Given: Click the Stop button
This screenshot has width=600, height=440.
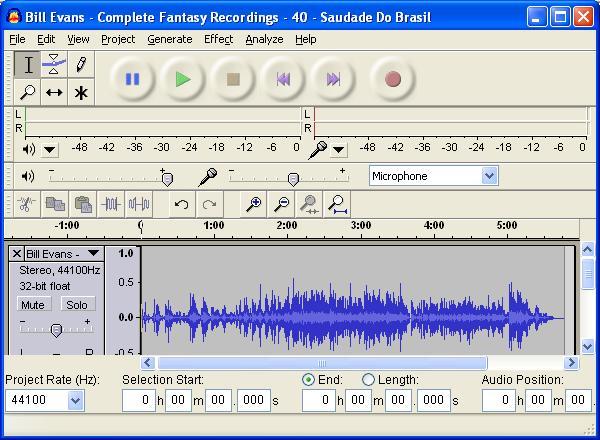Looking at the screenshot, I should point(233,80).
